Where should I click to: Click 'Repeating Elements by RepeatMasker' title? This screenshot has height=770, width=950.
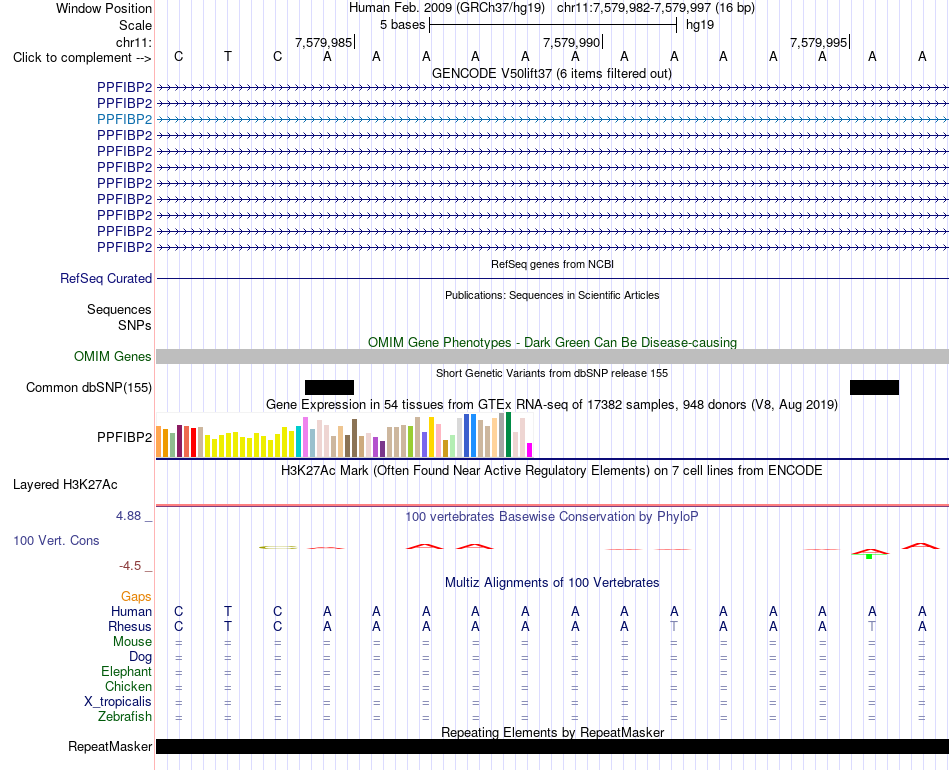(553, 732)
